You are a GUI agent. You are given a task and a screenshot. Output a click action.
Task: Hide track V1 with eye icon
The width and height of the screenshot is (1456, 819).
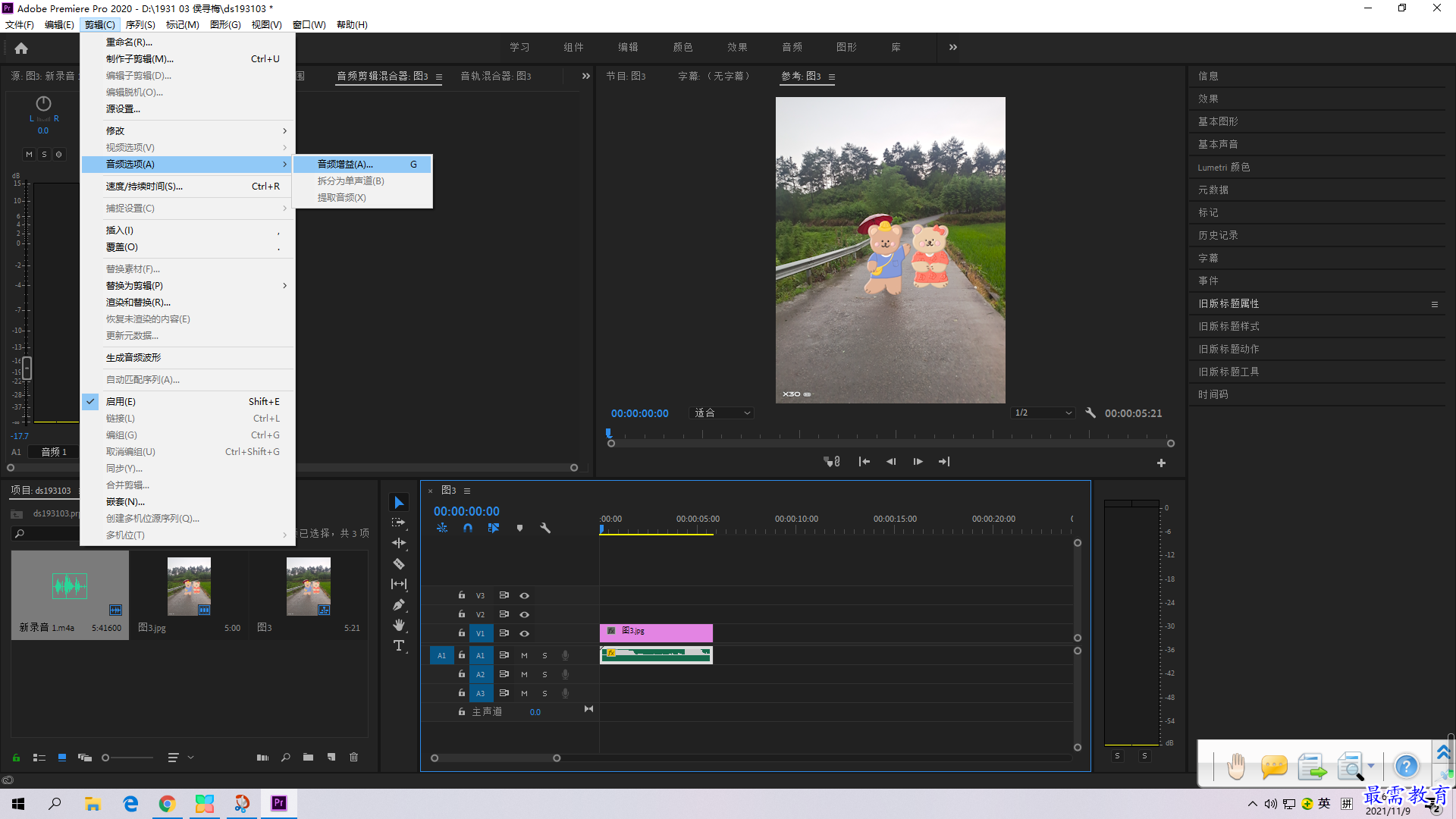click(524, 633)
